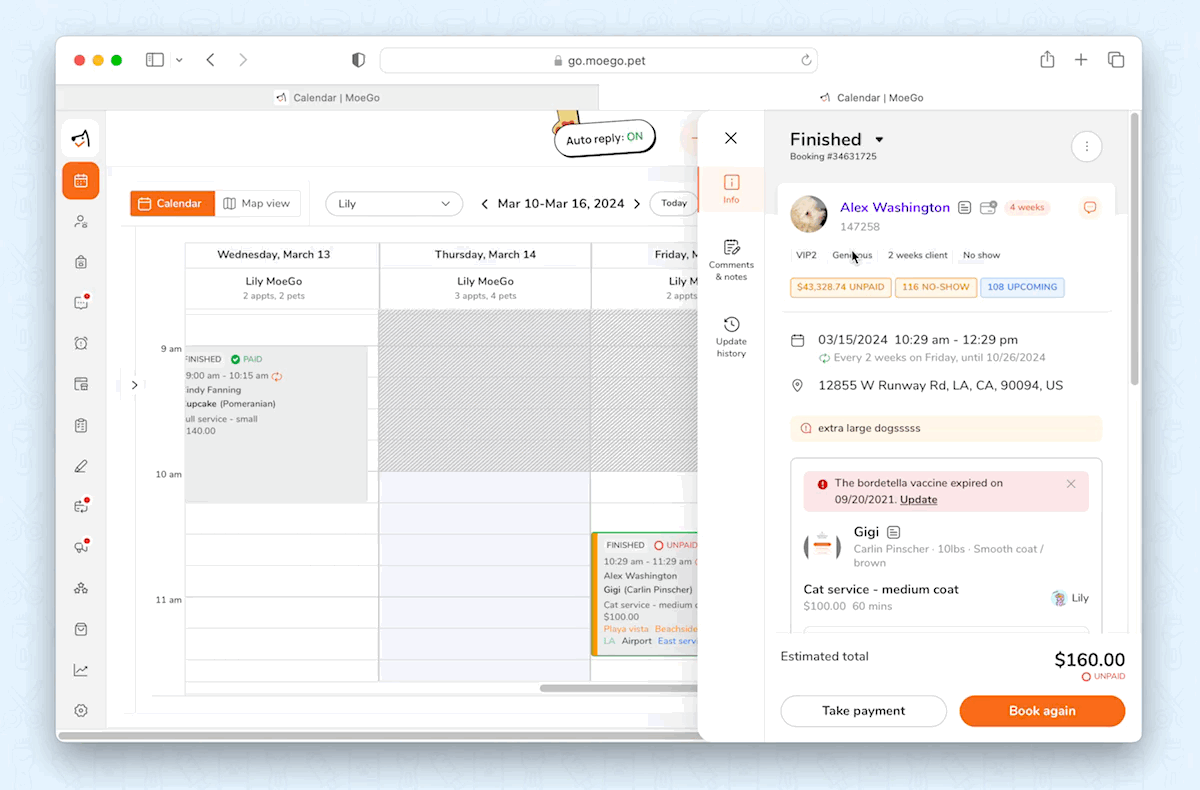The width and height of the screenshot is (1200, 790).
Task: Click Lily's staff avatar next to Cat service
Action: point(1059,598)
